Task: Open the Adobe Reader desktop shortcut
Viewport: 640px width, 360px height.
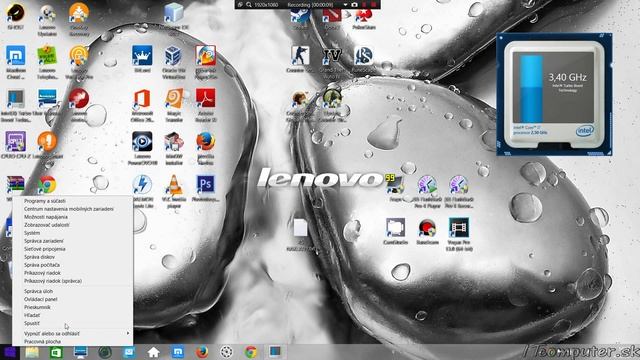Action: point(205,99)
